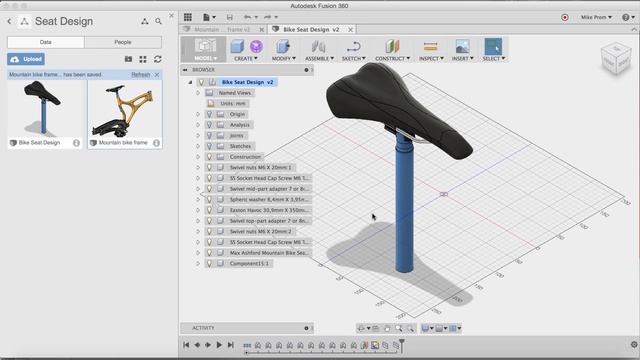Create a new folder in data panel
Image resolution: width=640 pixels, height=360 pixels.
pos(128,59)
